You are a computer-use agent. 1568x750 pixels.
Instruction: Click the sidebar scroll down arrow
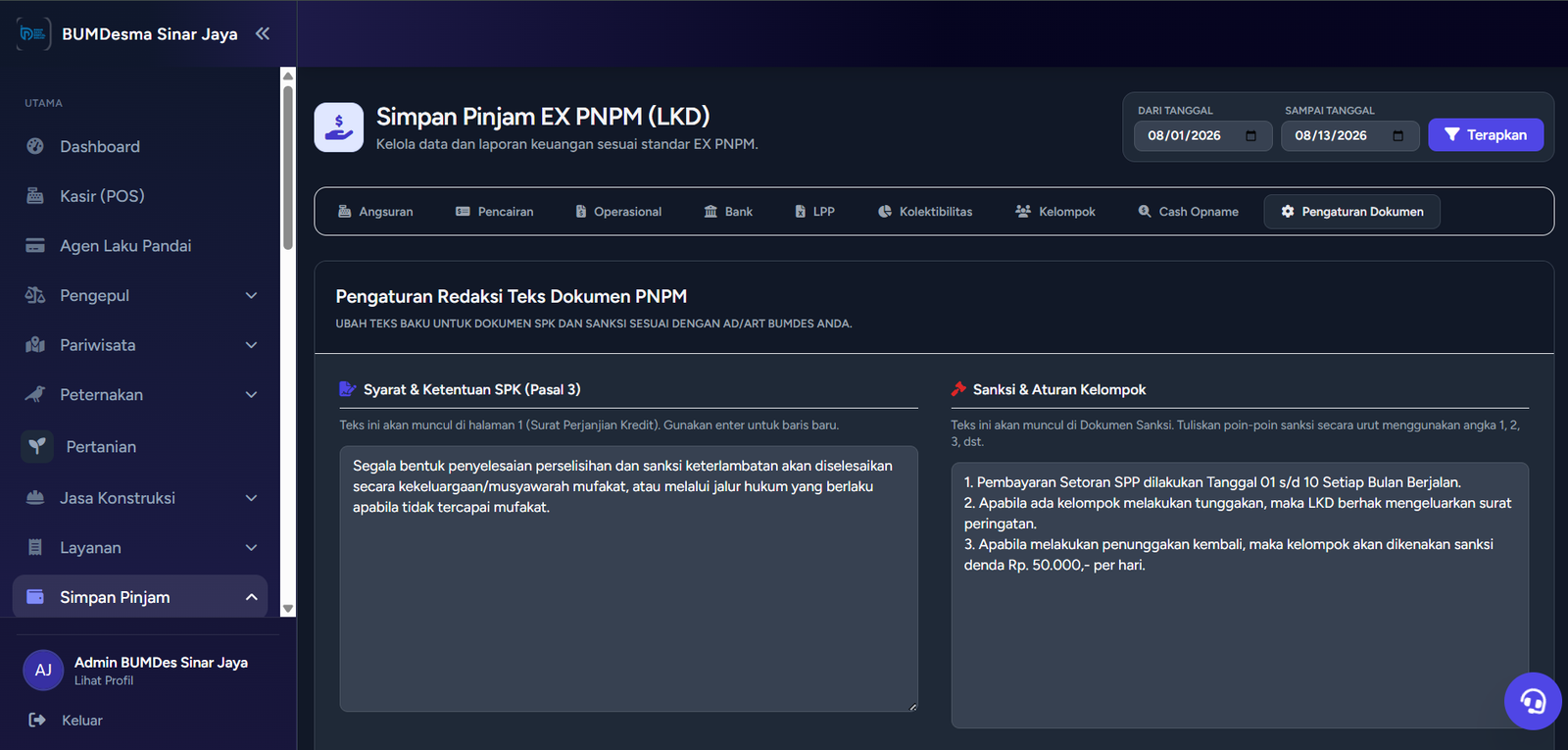(288, 609)
